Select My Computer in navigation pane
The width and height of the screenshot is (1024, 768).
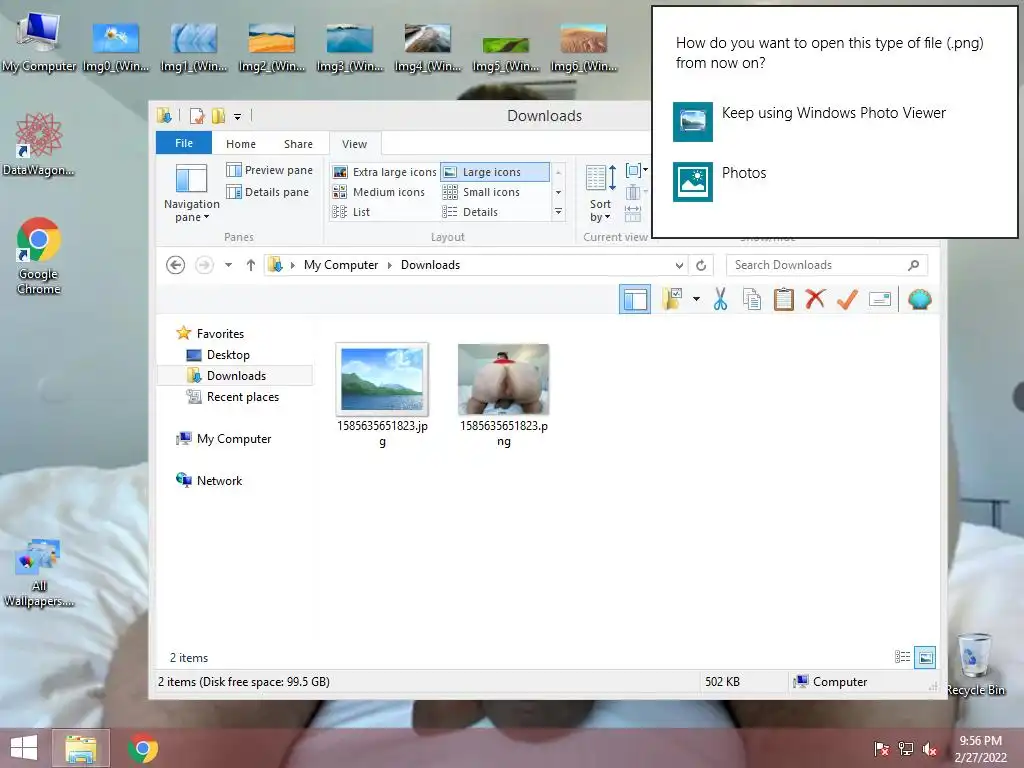coord(223,439)
